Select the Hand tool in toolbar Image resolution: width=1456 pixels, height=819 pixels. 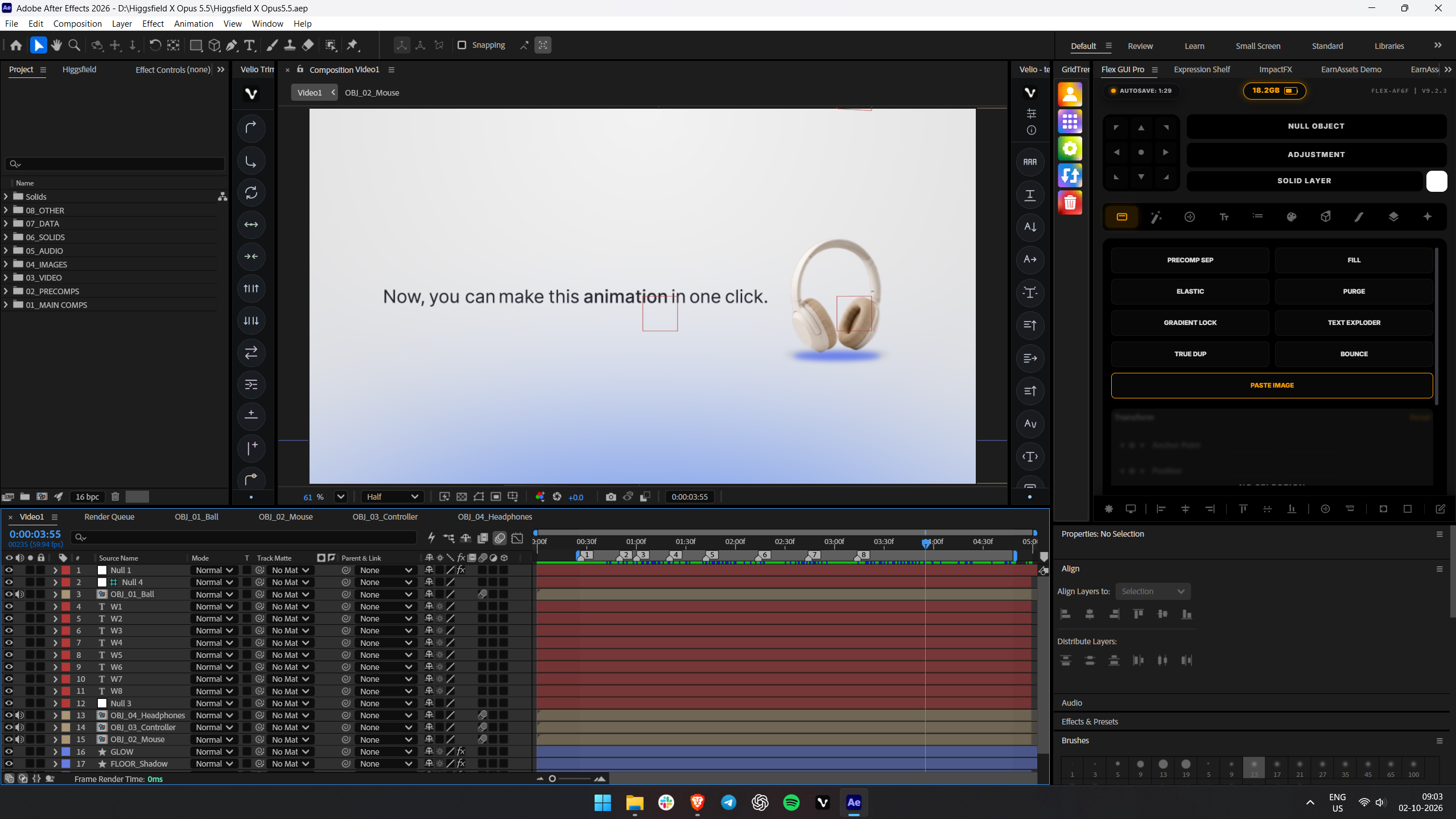point(56,45)
